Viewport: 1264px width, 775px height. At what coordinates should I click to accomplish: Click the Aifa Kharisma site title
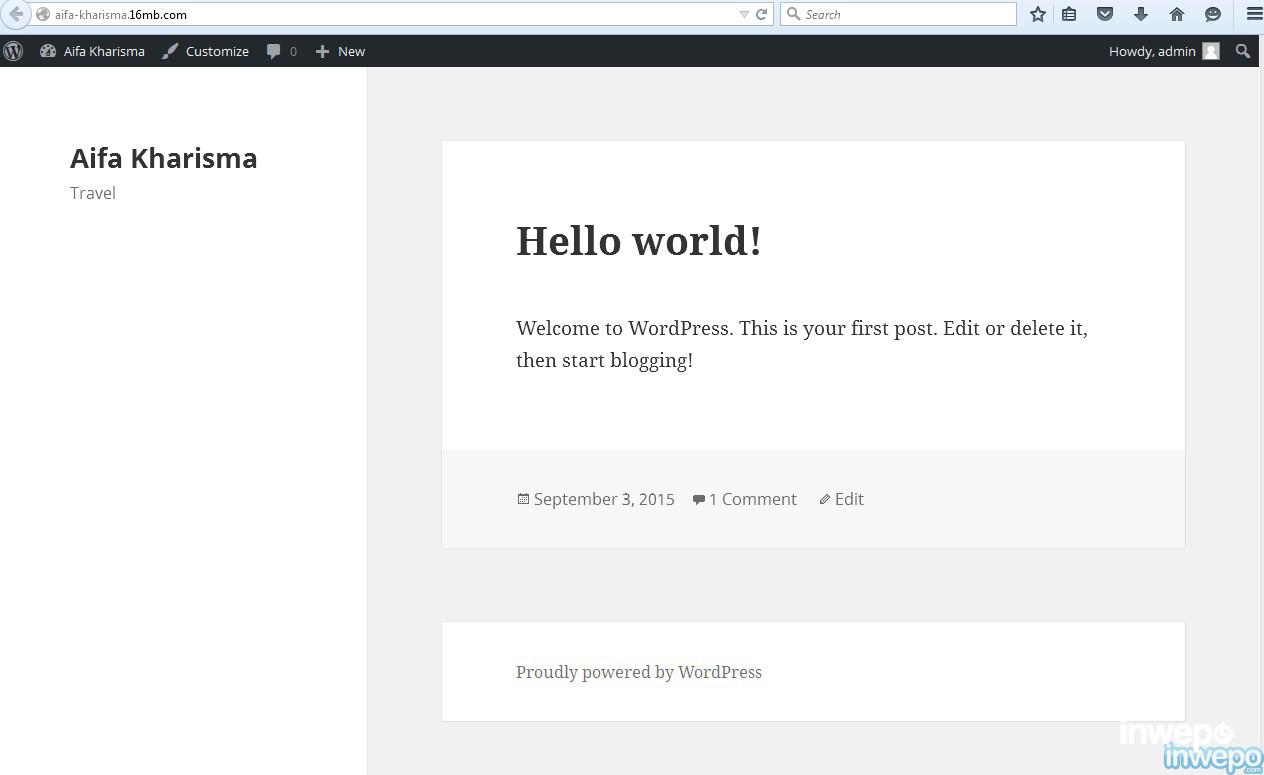164,158
